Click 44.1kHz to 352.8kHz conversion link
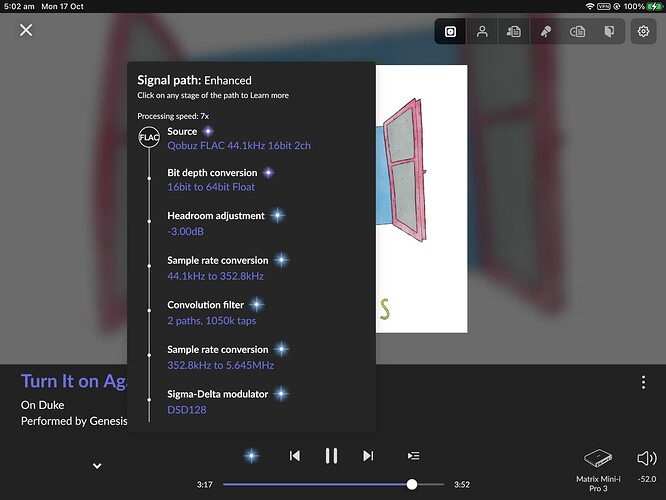The height and width of the screenshot is (500, 666). (x=215, y=276)
